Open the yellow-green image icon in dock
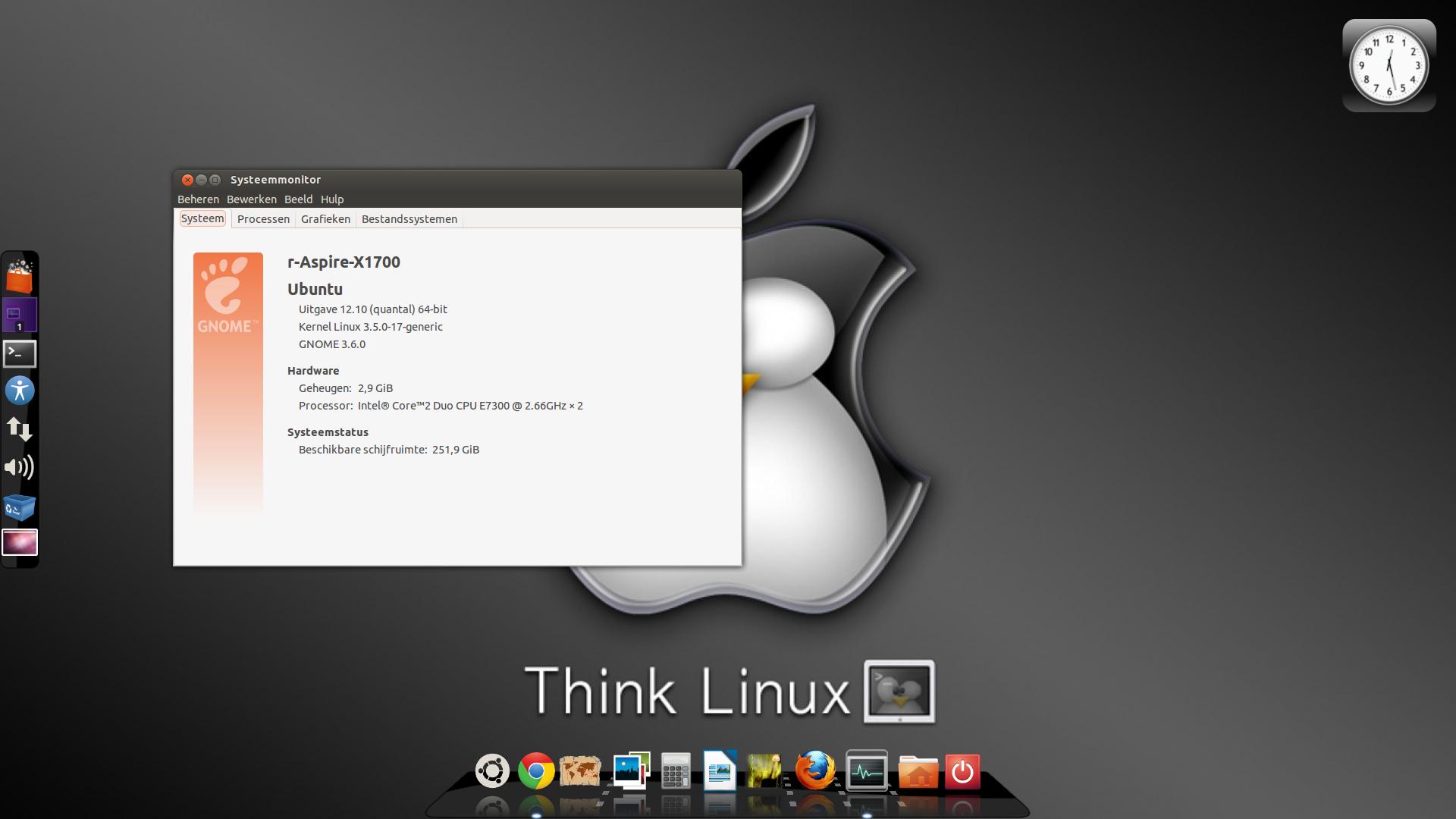The image size is (1456, 819). pos(764,771)
